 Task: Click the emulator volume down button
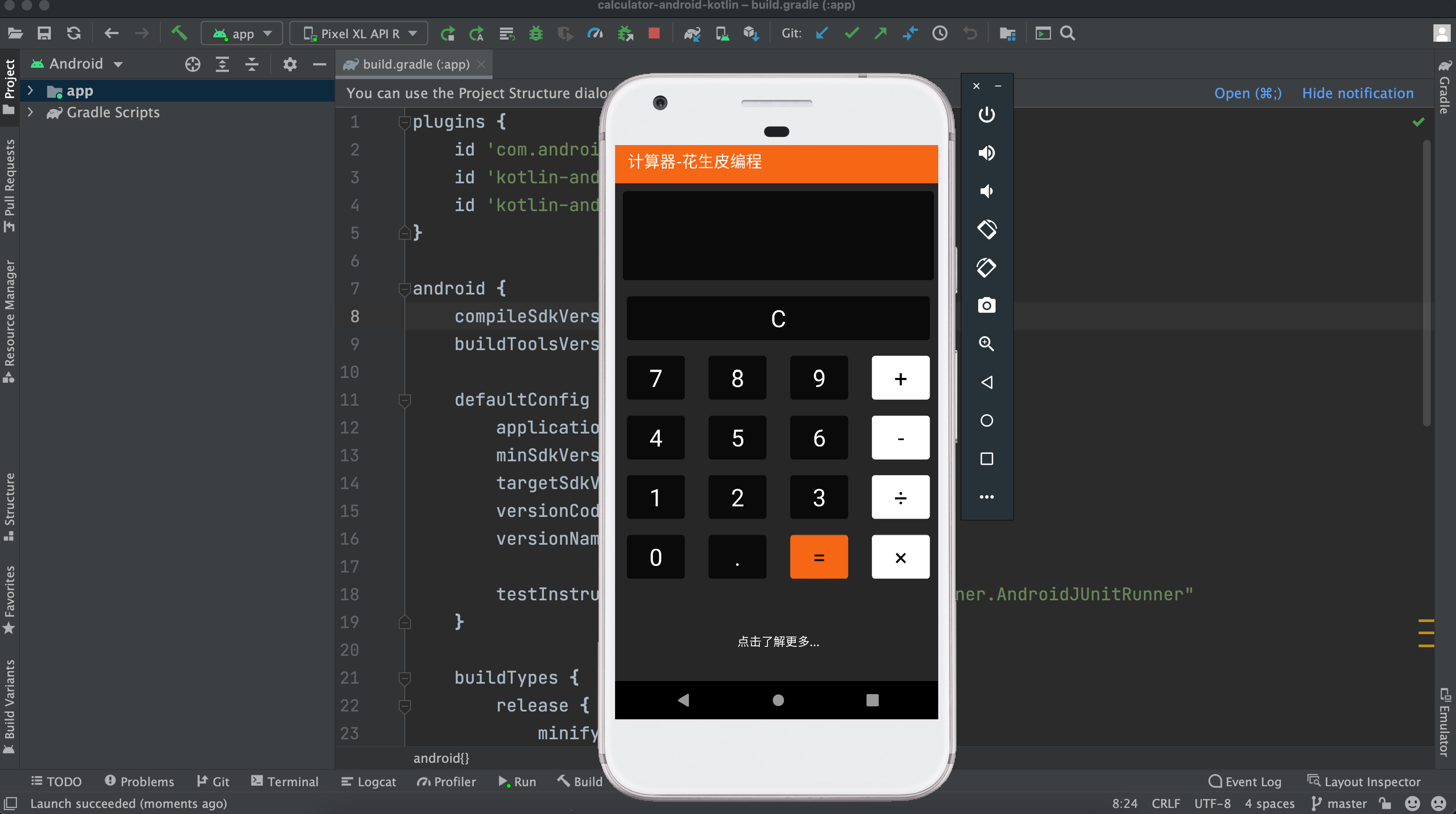point(986,191)
